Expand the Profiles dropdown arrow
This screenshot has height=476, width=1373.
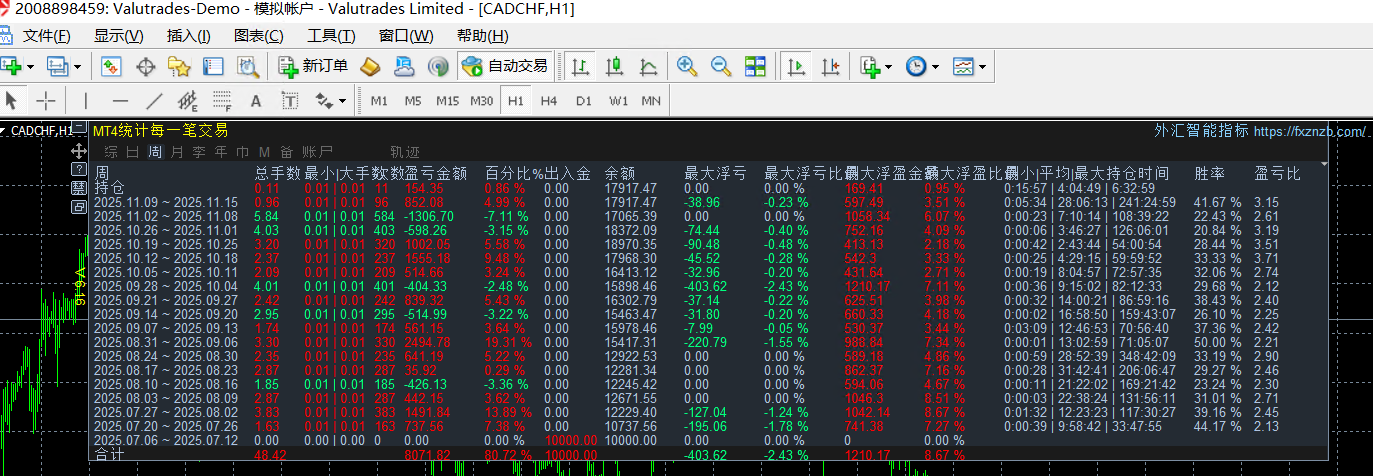(x=76, y=67)
